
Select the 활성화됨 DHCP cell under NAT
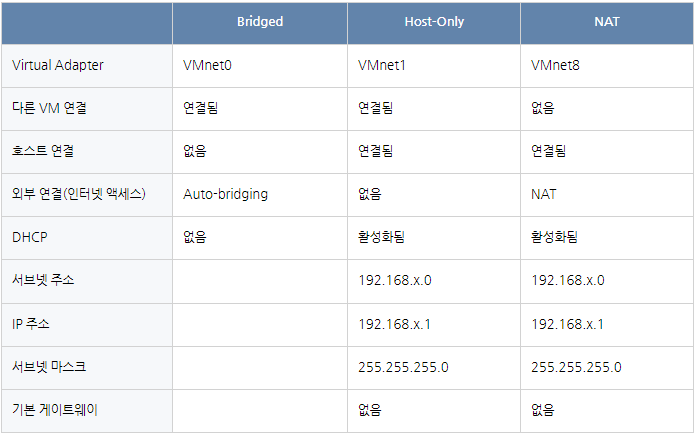tap(555, 237)
